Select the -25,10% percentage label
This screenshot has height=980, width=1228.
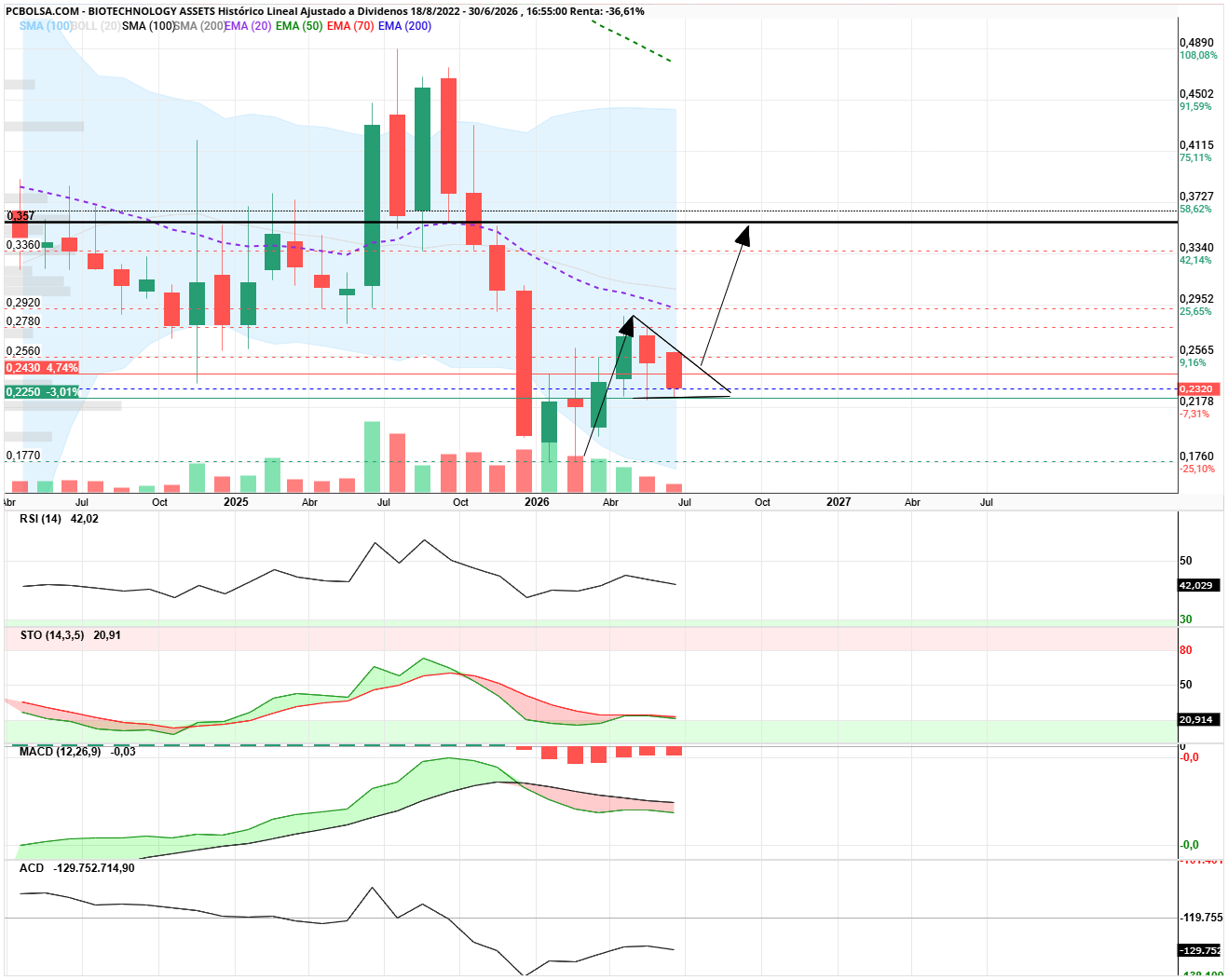(1197, 469)
